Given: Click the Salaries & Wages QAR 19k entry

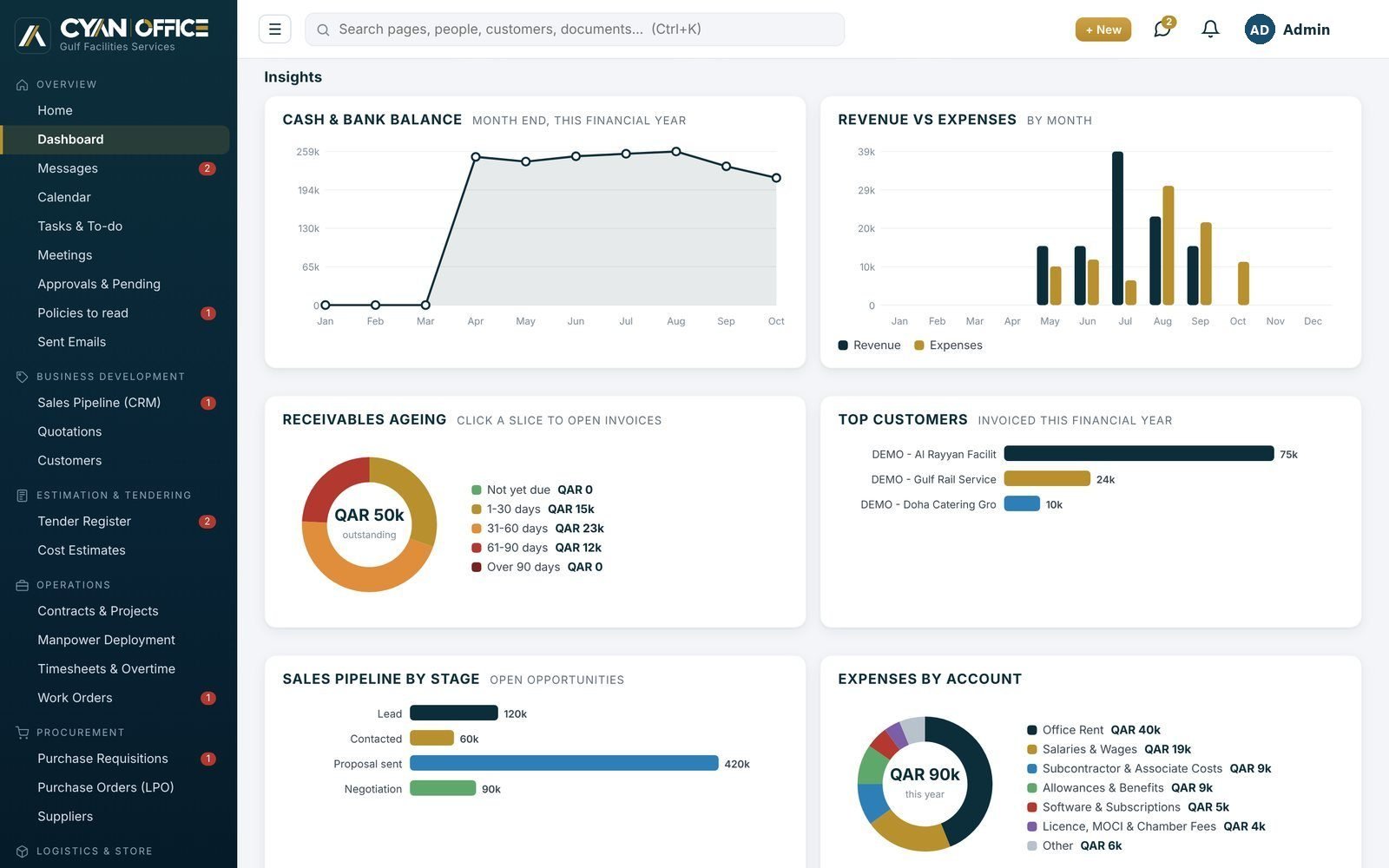Looking at the screenshot, I should (x=1109, y=749).
